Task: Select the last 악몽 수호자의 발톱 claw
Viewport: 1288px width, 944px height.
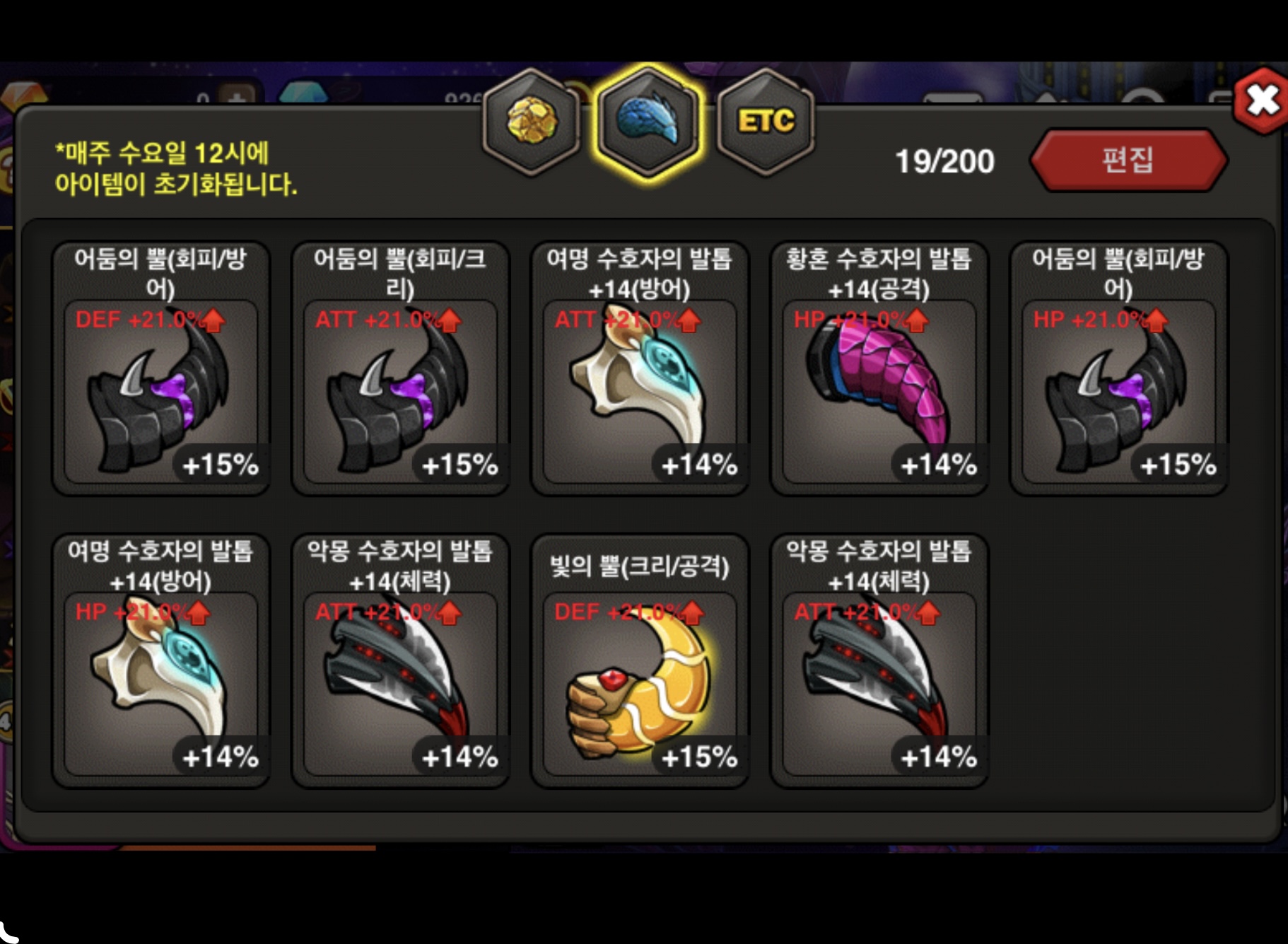Action: pos(879,660)
